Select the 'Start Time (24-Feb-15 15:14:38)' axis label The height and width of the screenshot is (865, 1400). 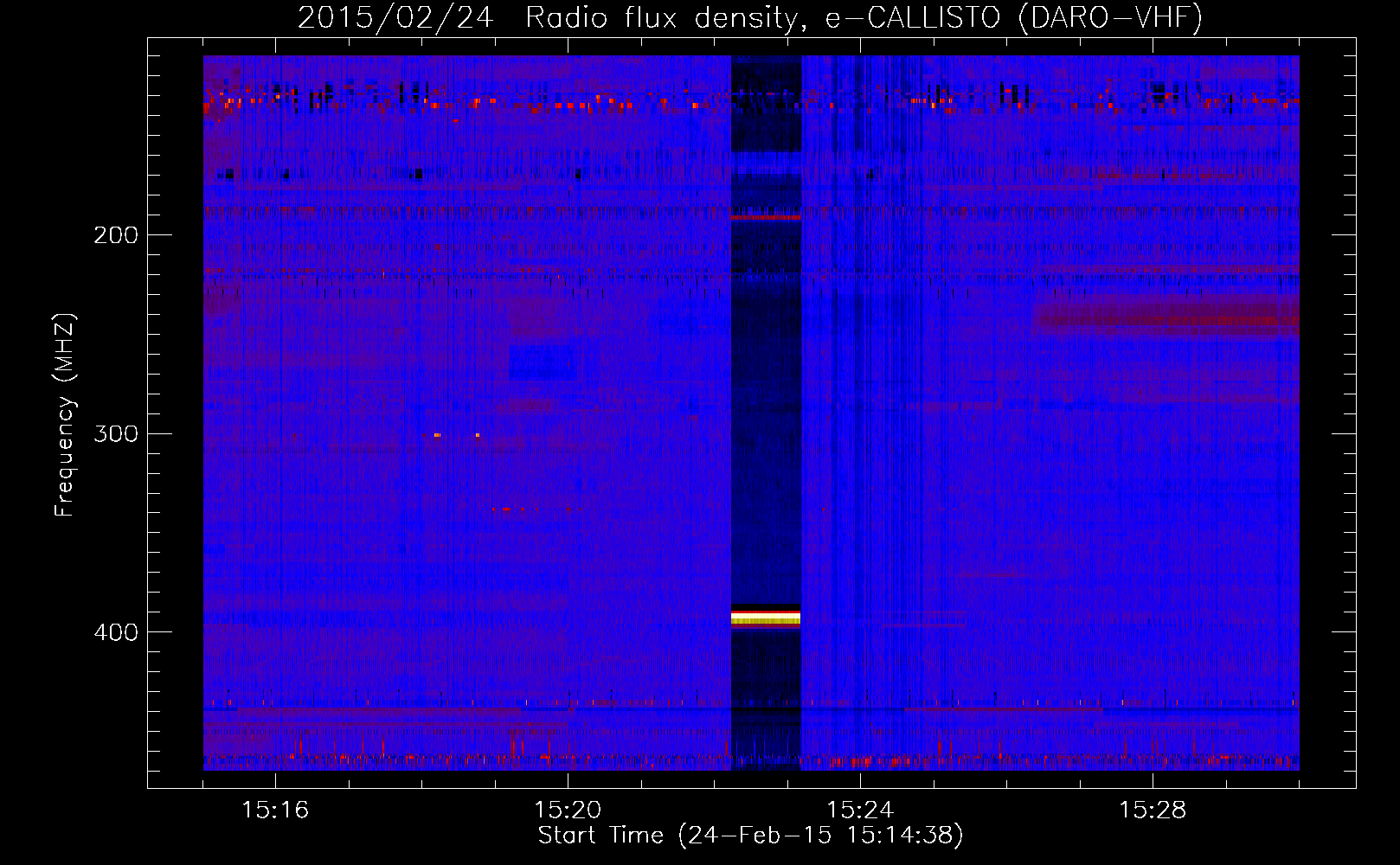[750, 836]
